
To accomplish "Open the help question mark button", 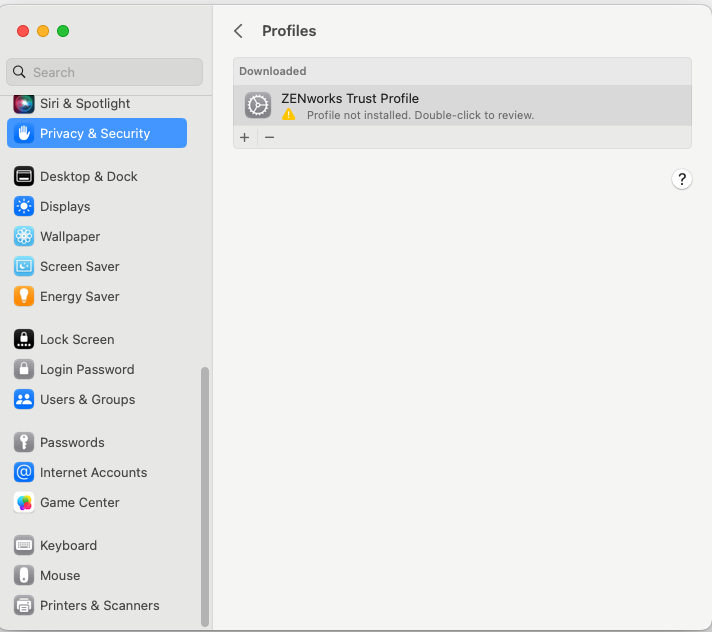I will click(x=682, y=179).
